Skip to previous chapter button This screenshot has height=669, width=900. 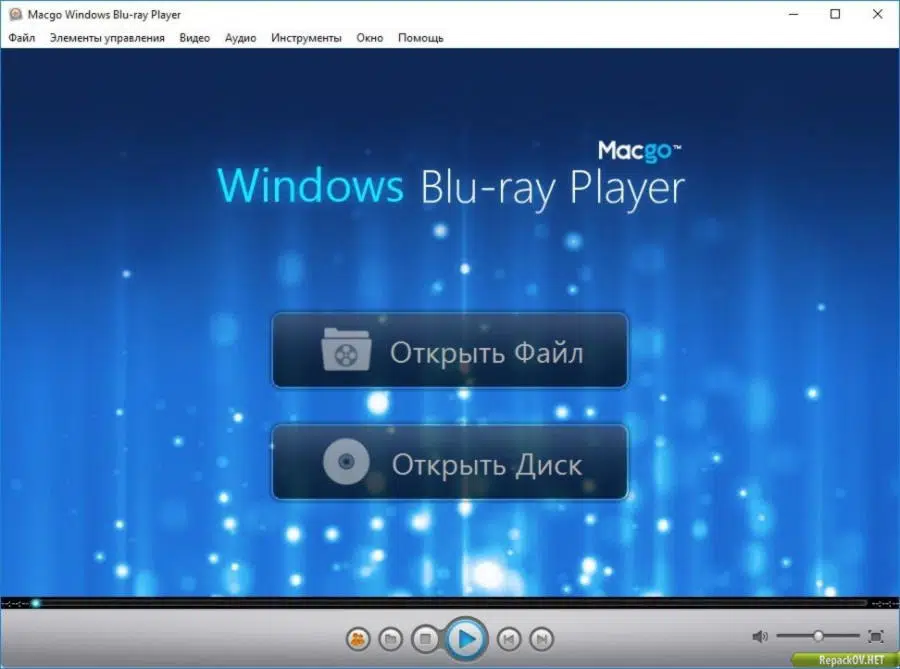(509, 639)
